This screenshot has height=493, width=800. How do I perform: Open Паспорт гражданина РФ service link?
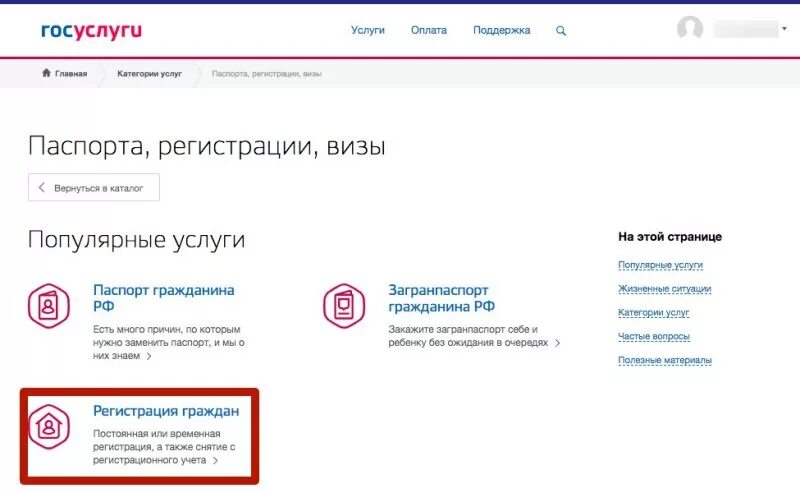coord(164,298)
